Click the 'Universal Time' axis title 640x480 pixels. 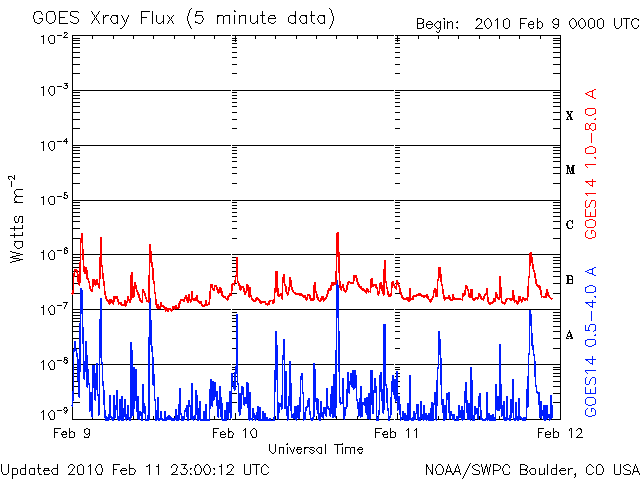[316, 449]
